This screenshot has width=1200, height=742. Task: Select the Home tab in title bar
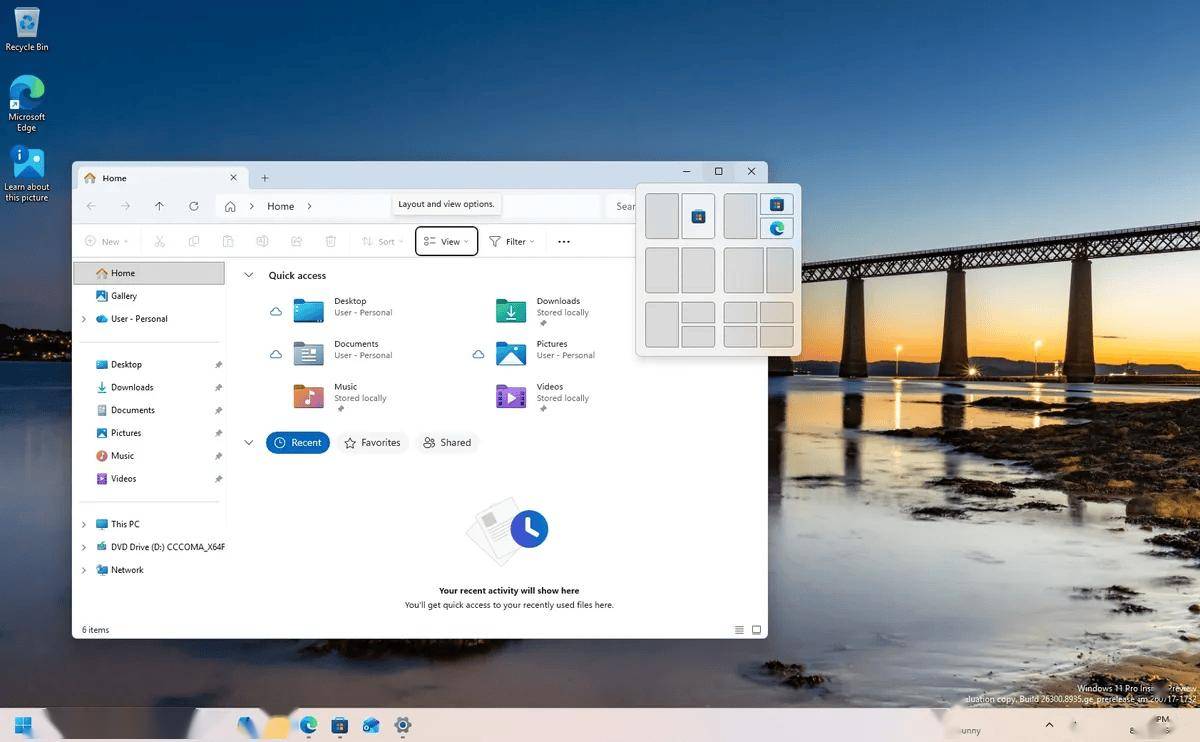(160, 178)
